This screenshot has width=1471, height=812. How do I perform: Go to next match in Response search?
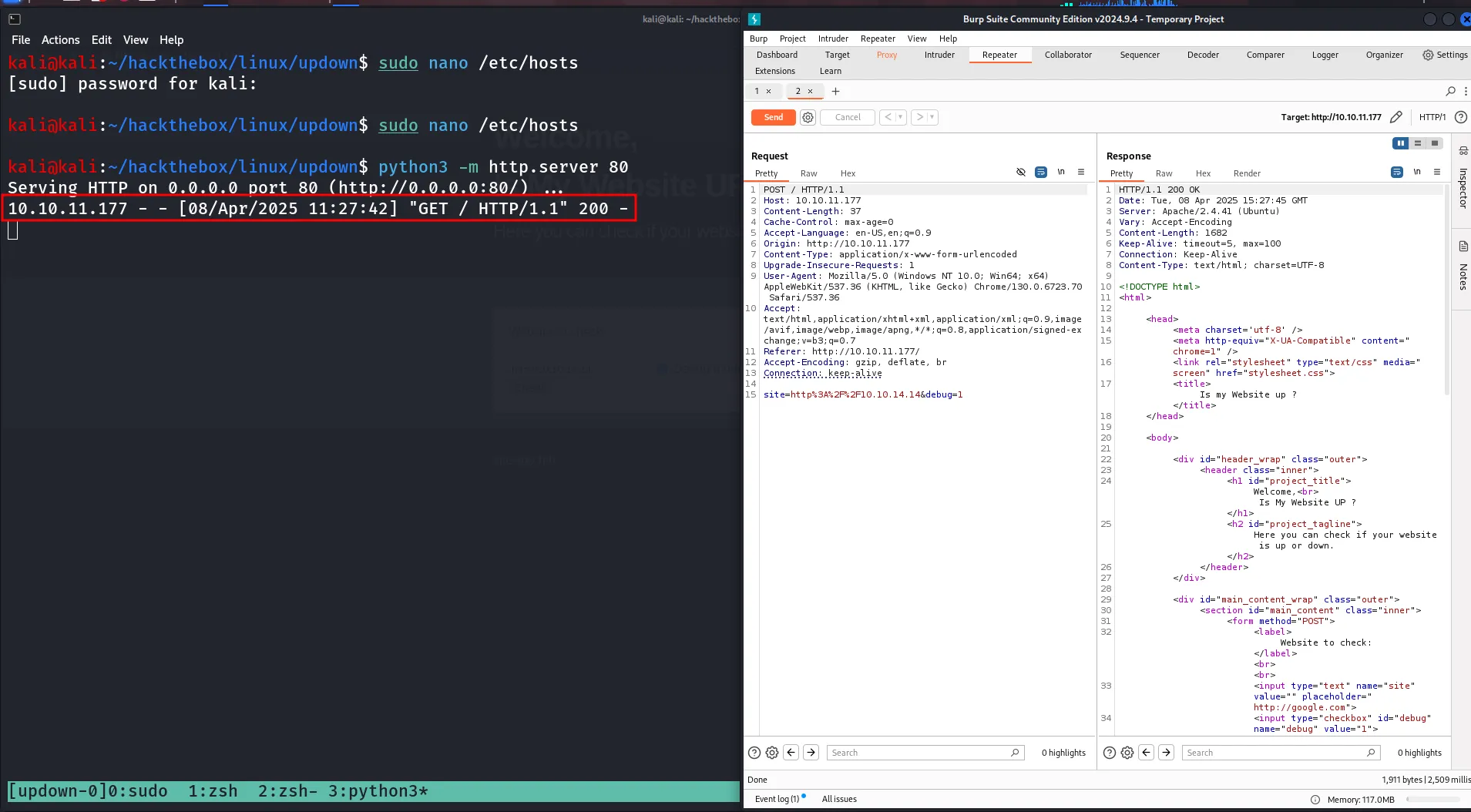pos(1167,753)
